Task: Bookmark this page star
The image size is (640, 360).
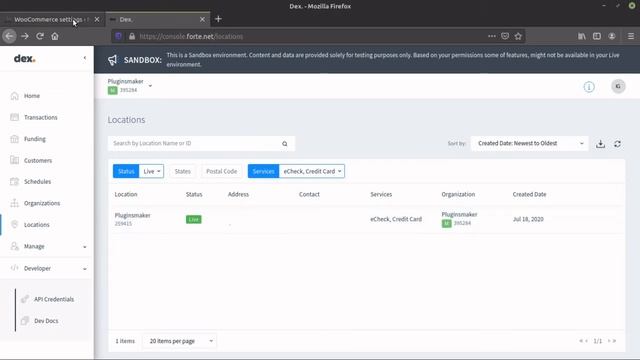Action: pos(518,36)
